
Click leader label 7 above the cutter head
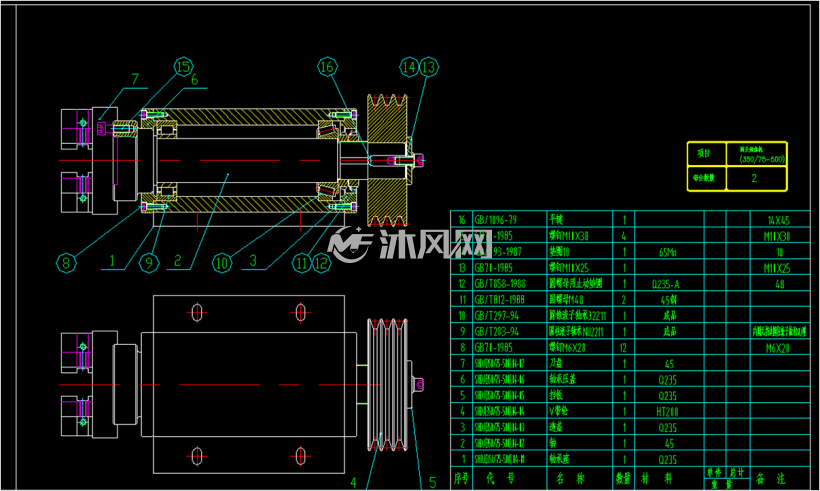click(x=135, y=79)
